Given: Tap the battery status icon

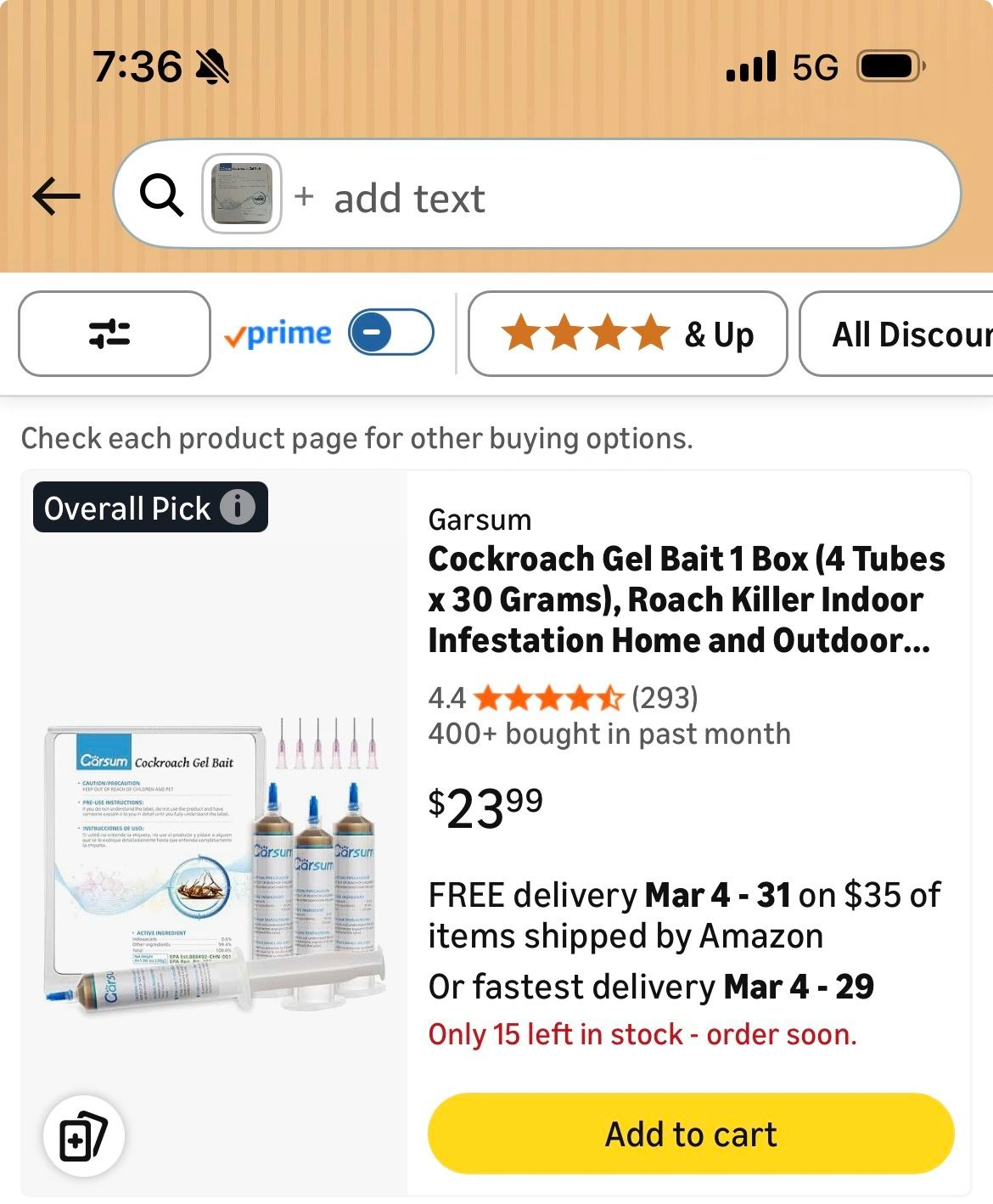Looking at the screenshot, I should [x=890, y=66].
